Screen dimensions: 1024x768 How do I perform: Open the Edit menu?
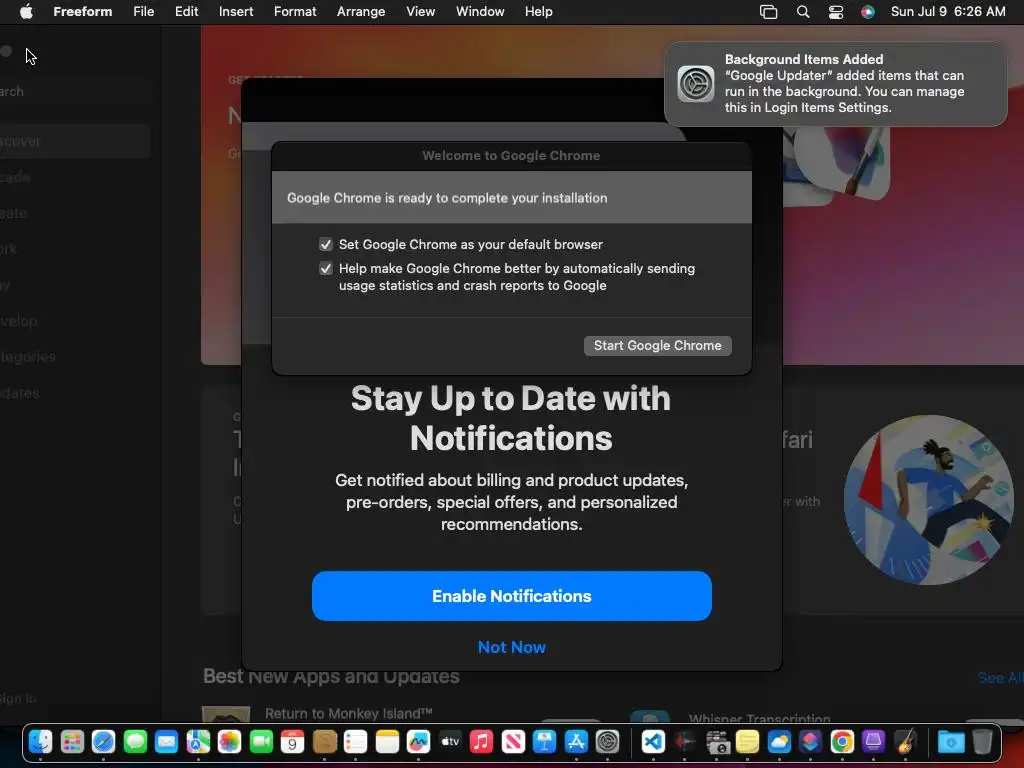click(x=186, y=12)
